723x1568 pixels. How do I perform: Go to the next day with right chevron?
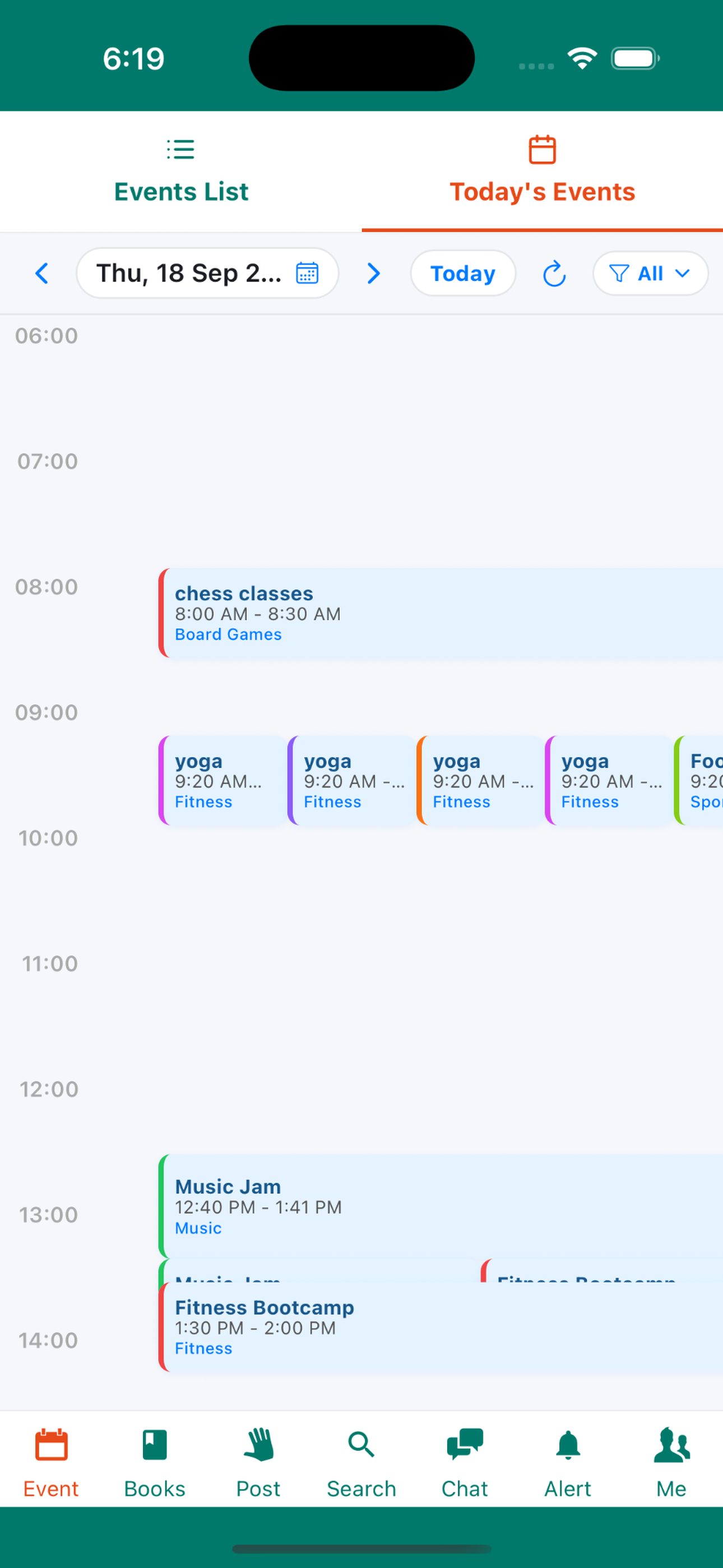[x=374, y=273]
